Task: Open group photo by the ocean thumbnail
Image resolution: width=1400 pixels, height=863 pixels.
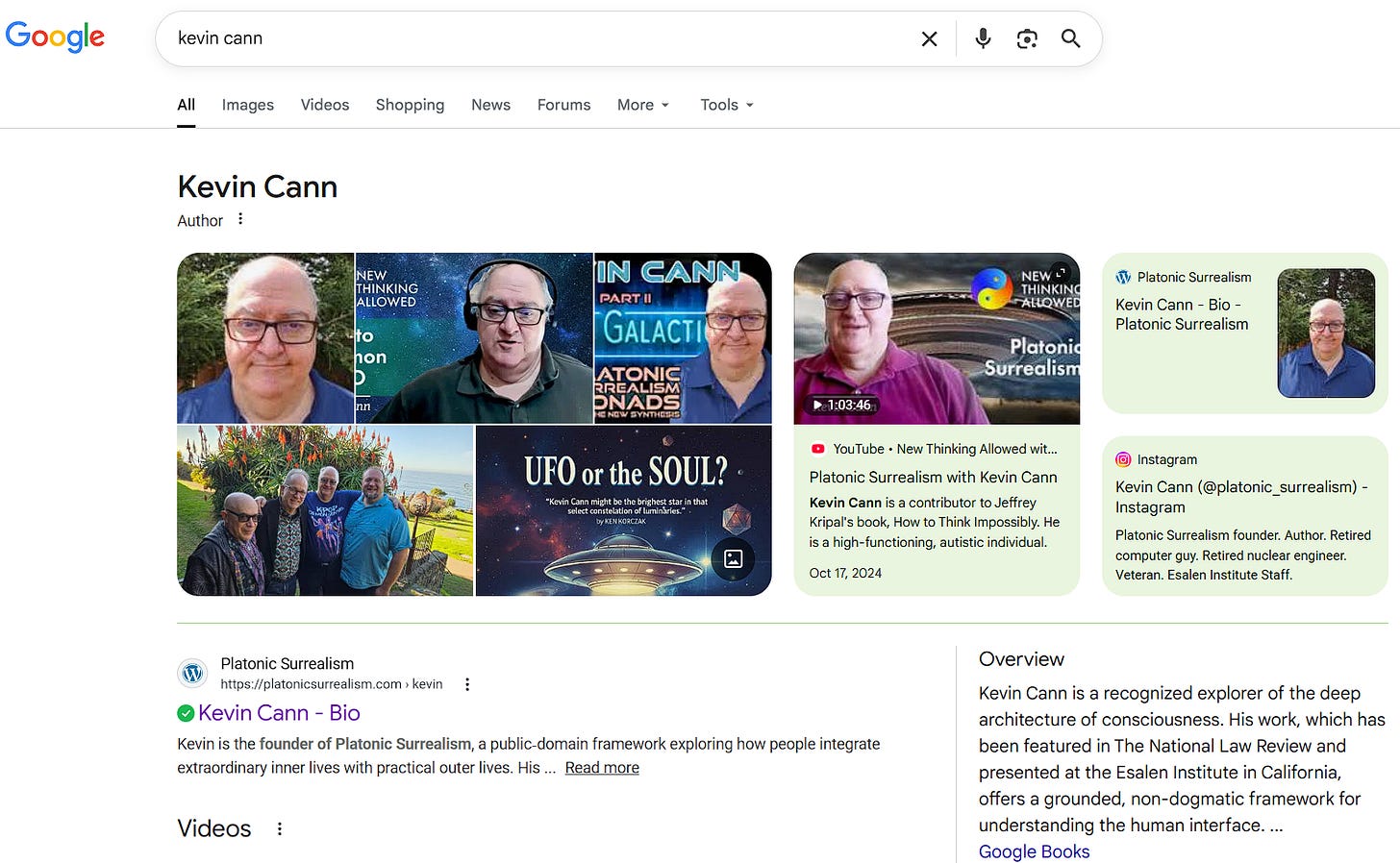Action: (325, 510)
